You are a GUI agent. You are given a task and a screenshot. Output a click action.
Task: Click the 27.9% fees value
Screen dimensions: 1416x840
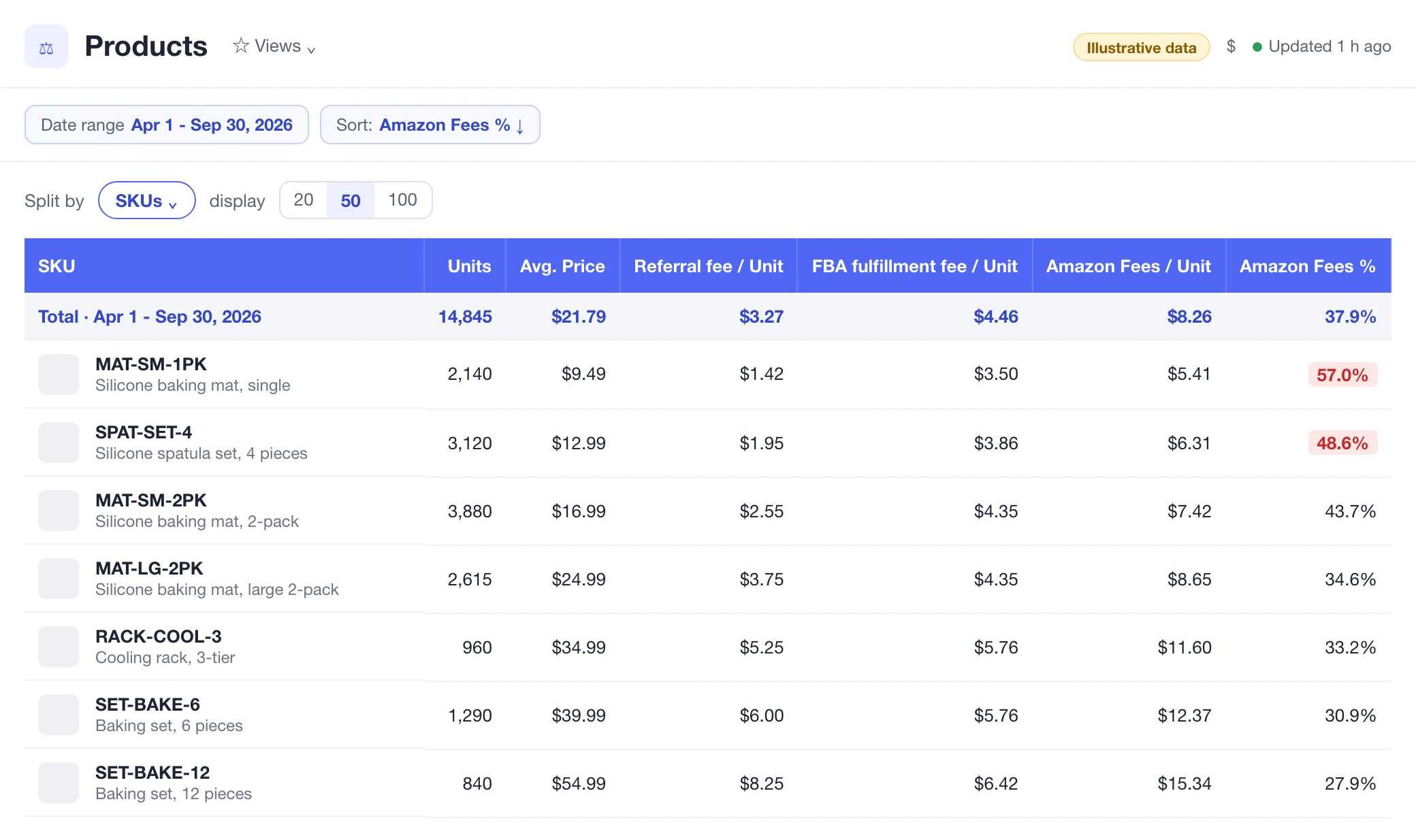[1350, 784]
